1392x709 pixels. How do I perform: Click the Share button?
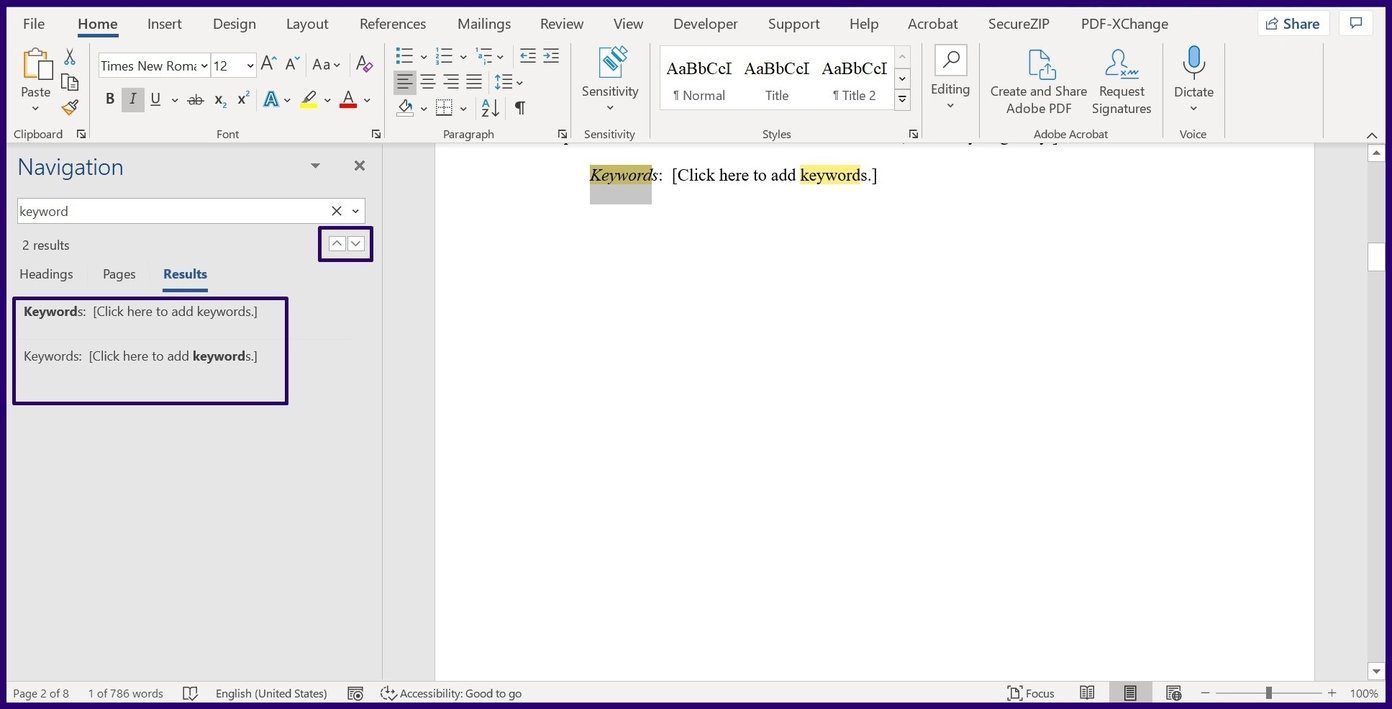[x=1293, y=23]
